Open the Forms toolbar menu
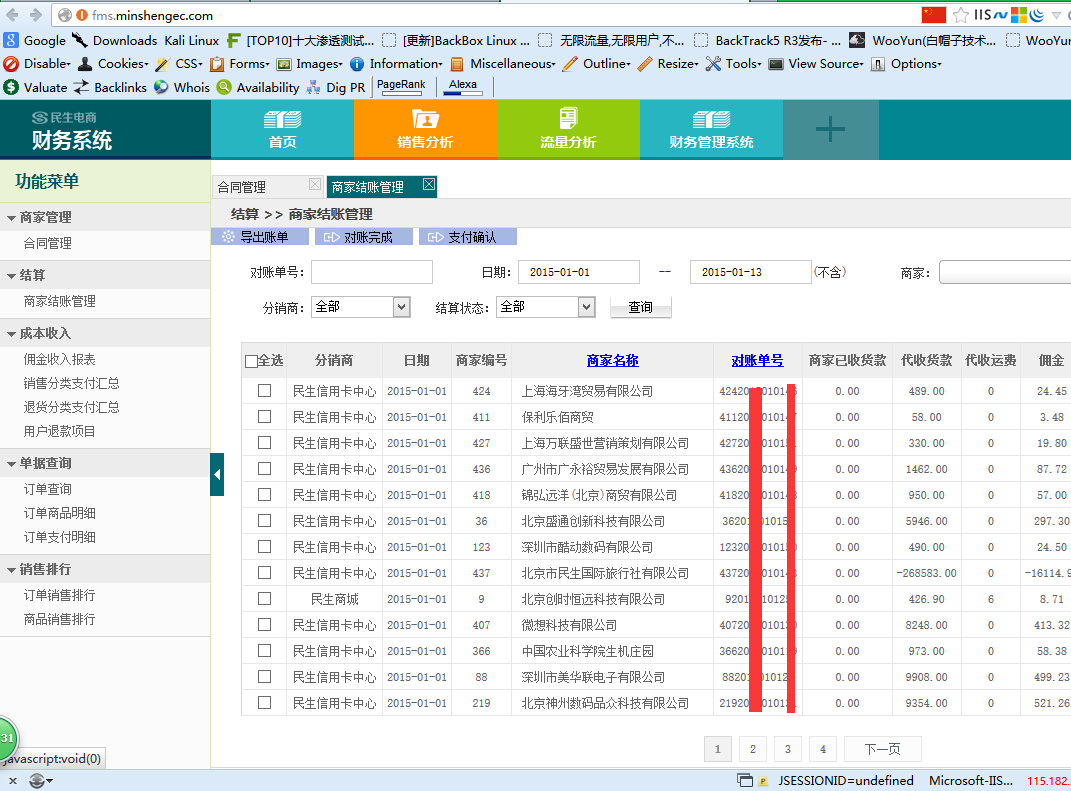The height and width of the screenshot is (791, 1071). (x=240, y=64)
